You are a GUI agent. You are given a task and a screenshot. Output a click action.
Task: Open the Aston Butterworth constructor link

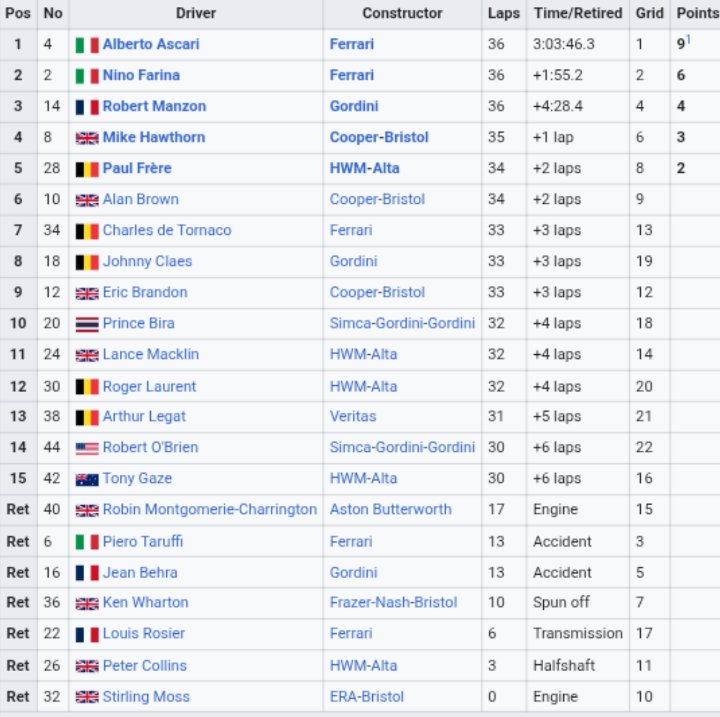(390, 509)
